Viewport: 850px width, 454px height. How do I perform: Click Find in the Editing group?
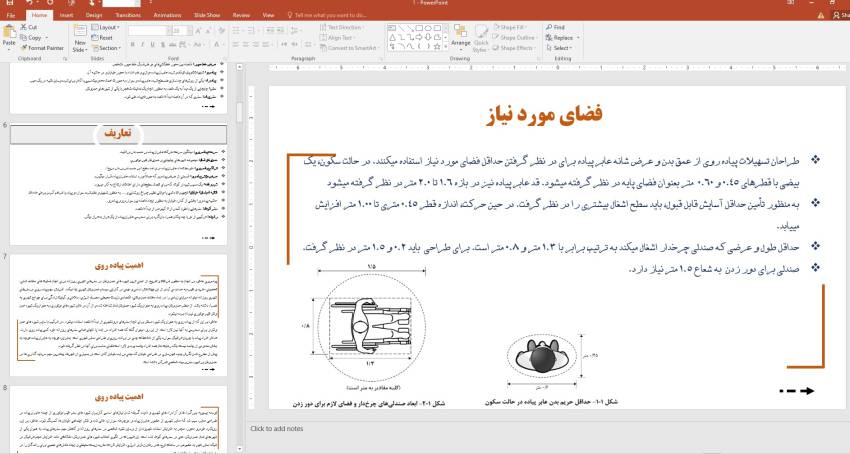[x=555, y=27]
